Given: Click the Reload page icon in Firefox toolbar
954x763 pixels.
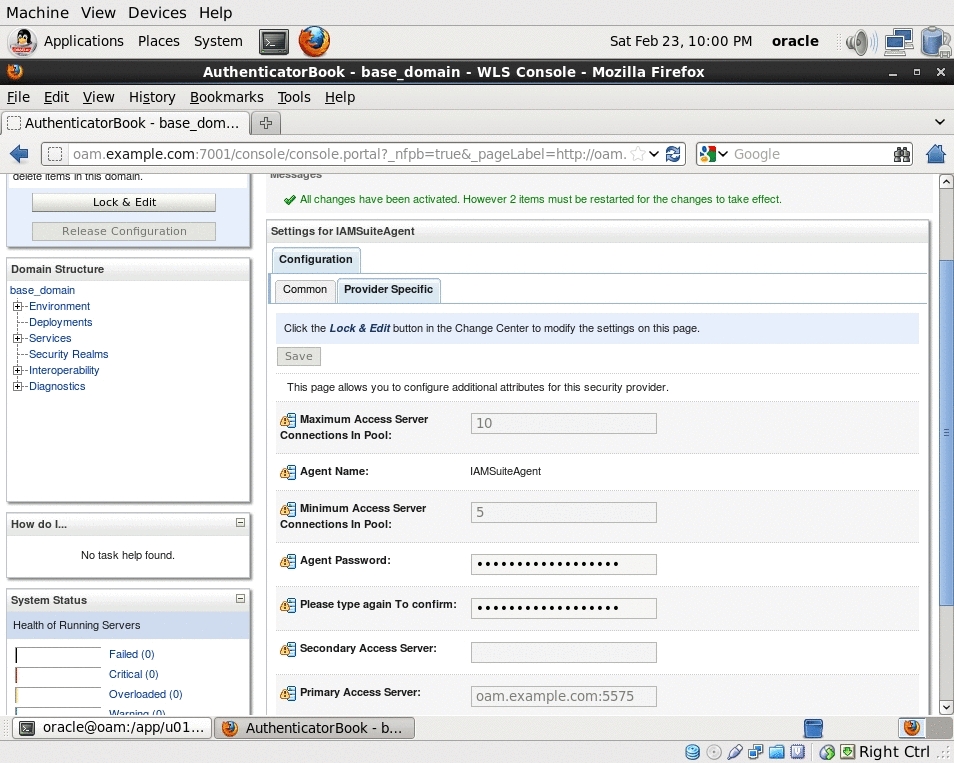Looking at the screenshot, I should point(672,154).
